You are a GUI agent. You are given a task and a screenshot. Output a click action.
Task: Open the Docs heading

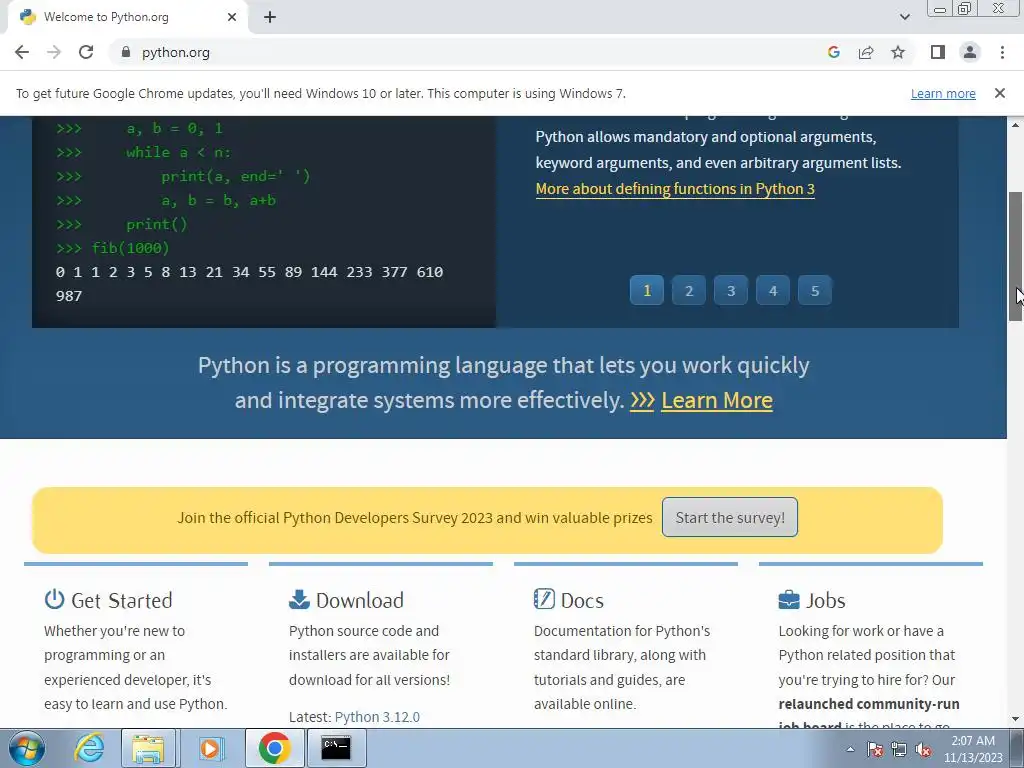[582, 600]
